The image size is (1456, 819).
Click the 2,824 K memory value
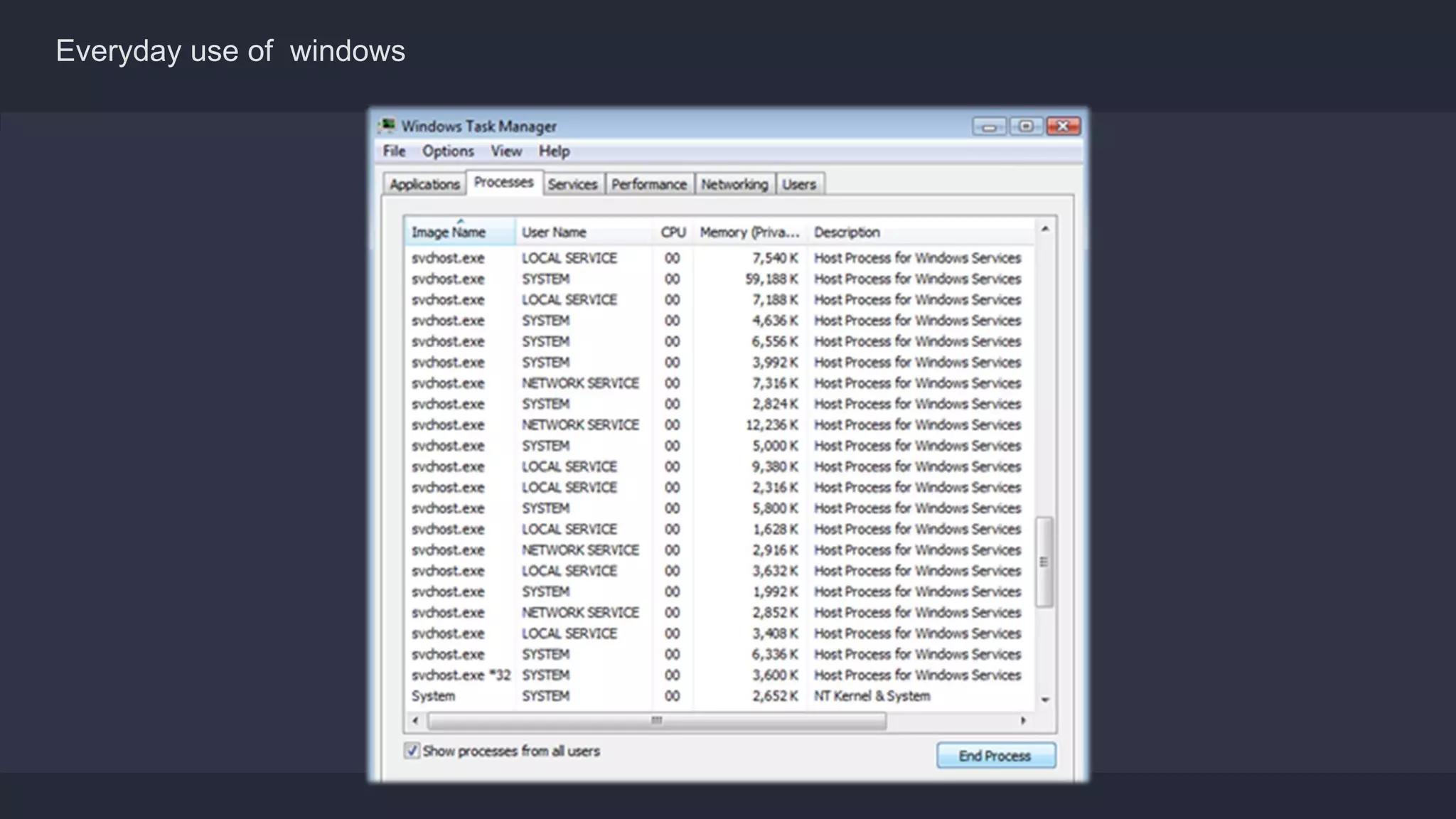775,404
